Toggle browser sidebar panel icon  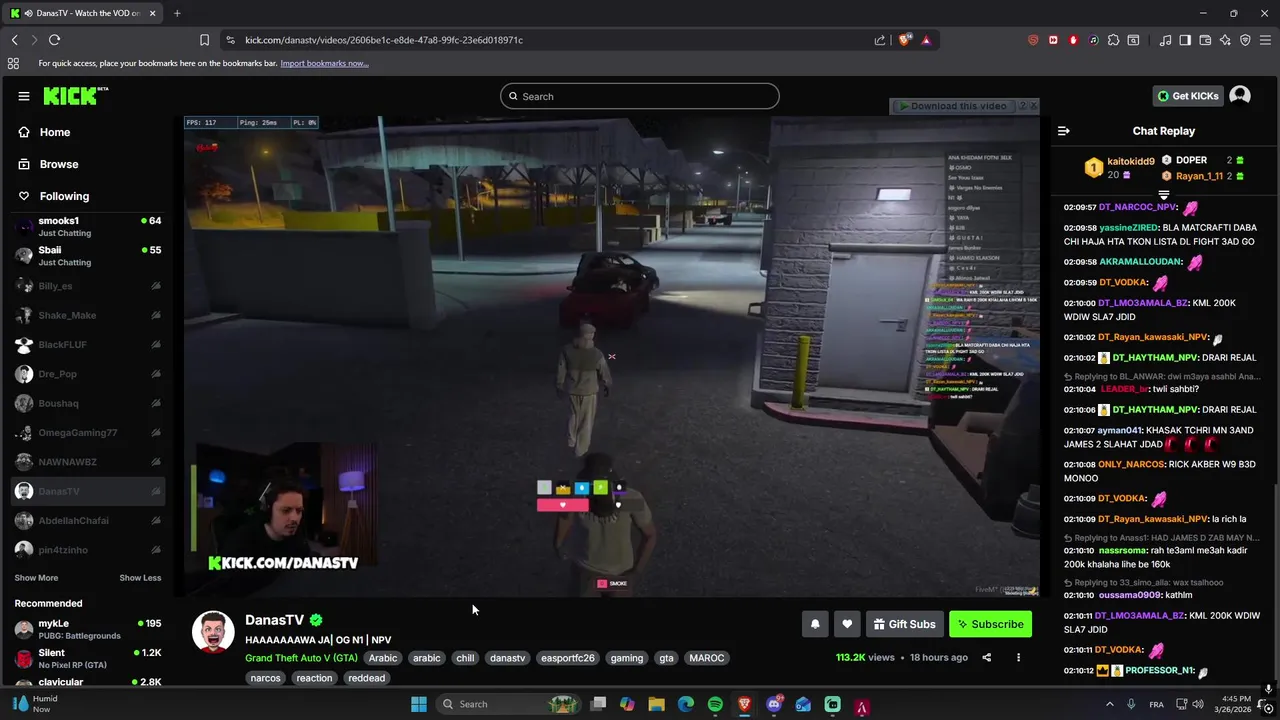pyautogui.click(x=1185, y=40)
